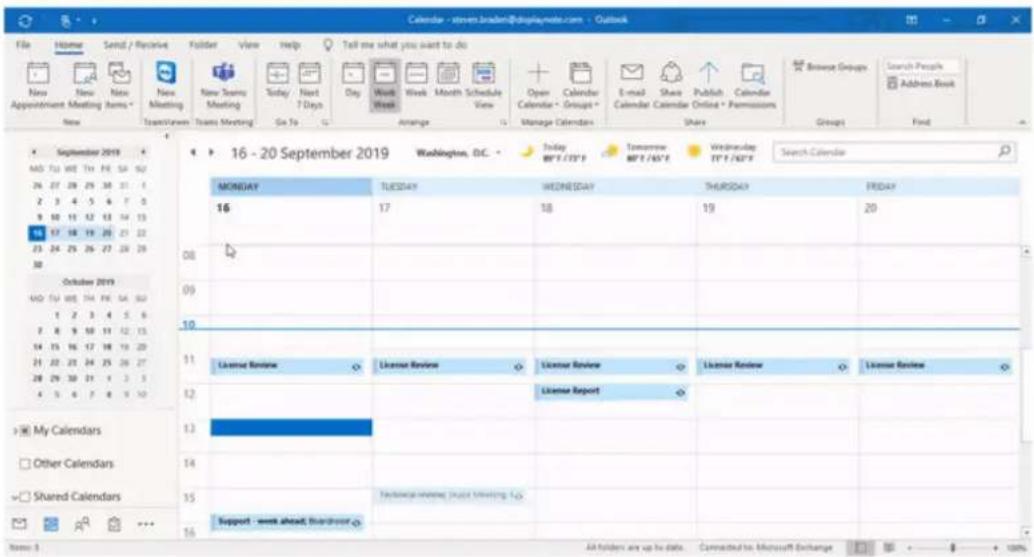Screen dimensions: 1034x557
Task: Start a TeamViewer New Meeting
Action: [x=166, y=86]
